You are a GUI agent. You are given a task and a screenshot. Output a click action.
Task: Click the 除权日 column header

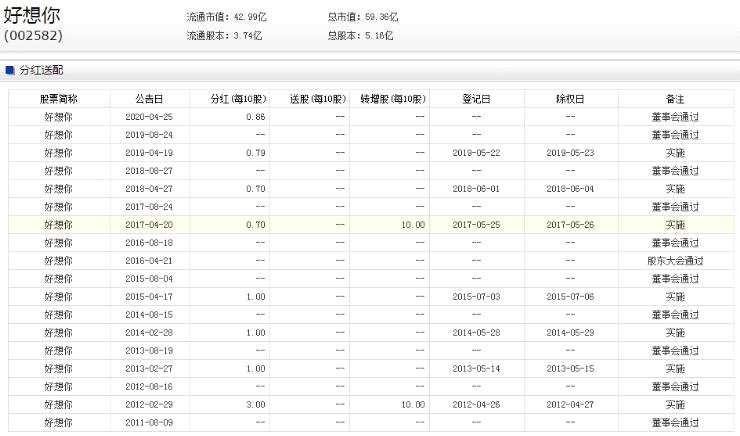pos(570,99)
